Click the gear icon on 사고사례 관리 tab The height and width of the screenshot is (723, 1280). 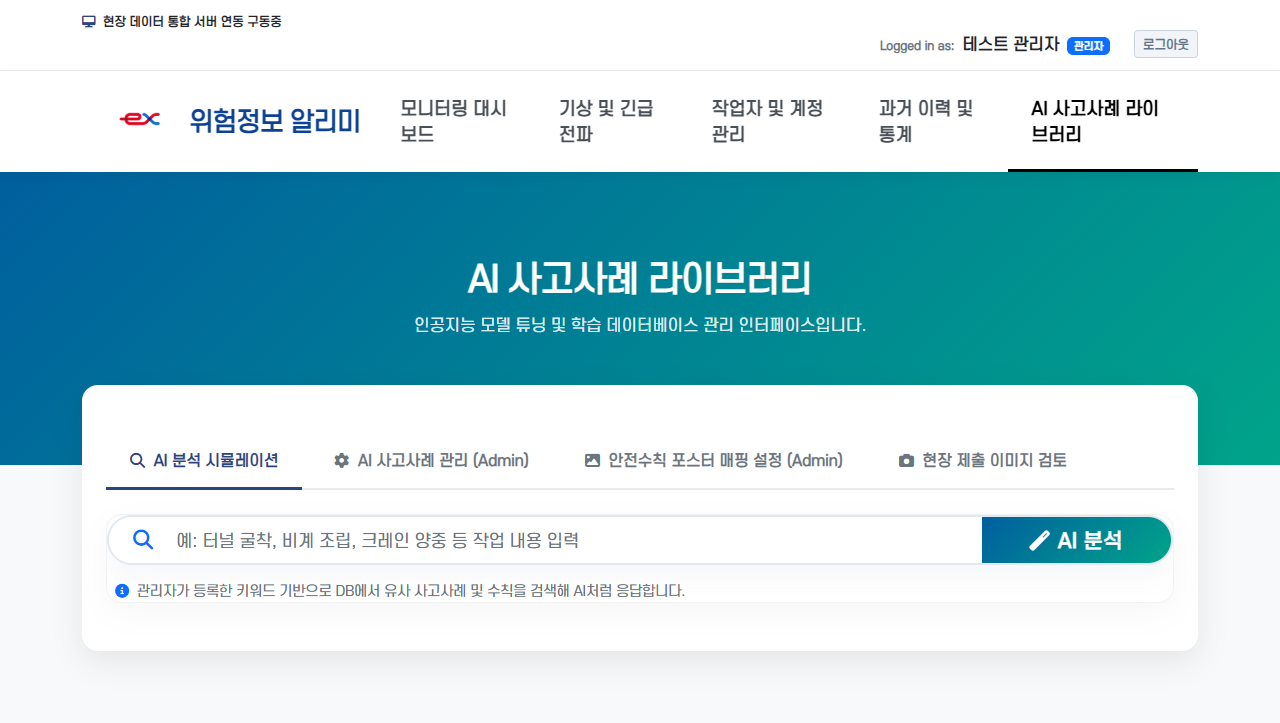(341, 461)
